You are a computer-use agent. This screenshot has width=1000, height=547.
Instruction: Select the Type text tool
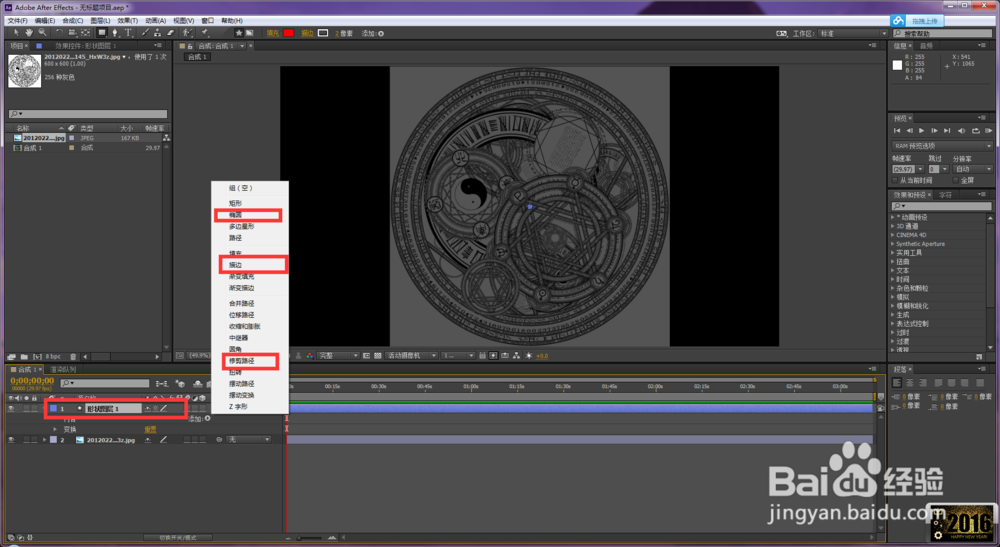128,33
